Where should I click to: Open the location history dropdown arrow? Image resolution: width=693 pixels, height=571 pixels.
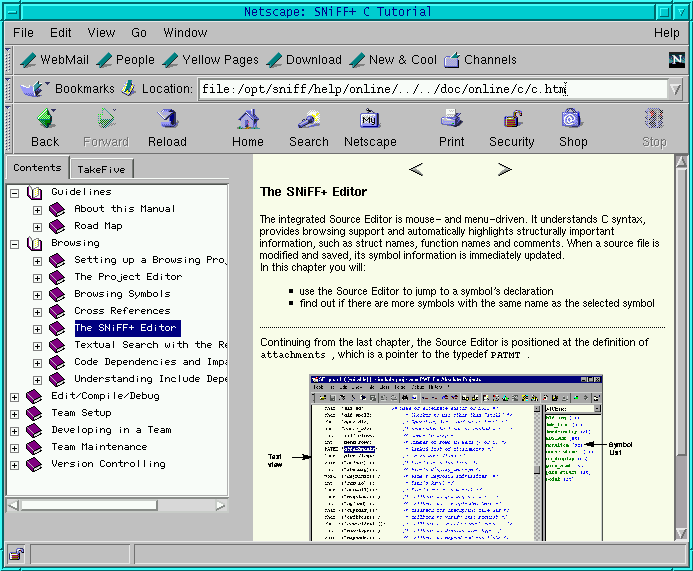(676, 89)
